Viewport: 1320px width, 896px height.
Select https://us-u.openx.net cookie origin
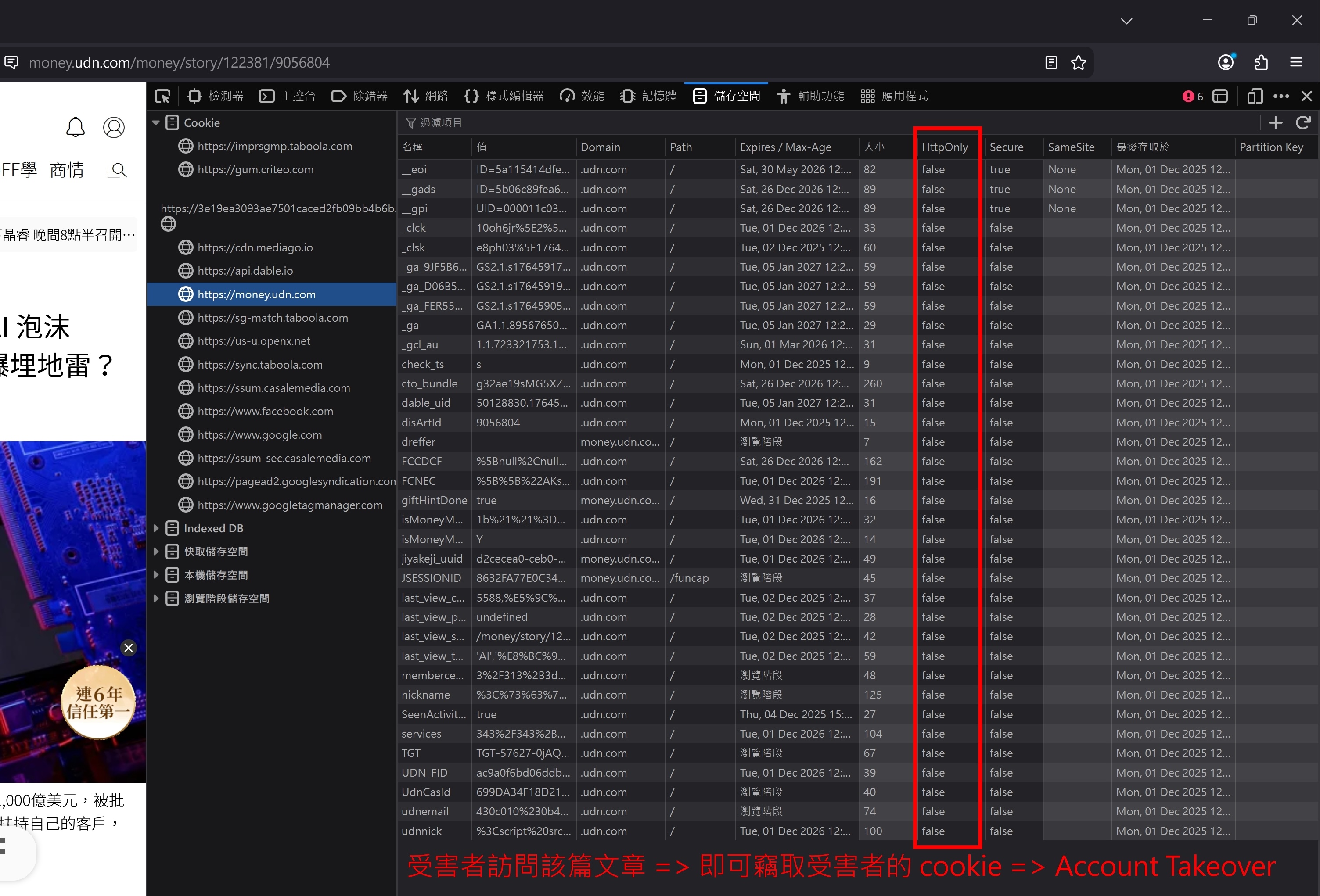coord(271,341)
